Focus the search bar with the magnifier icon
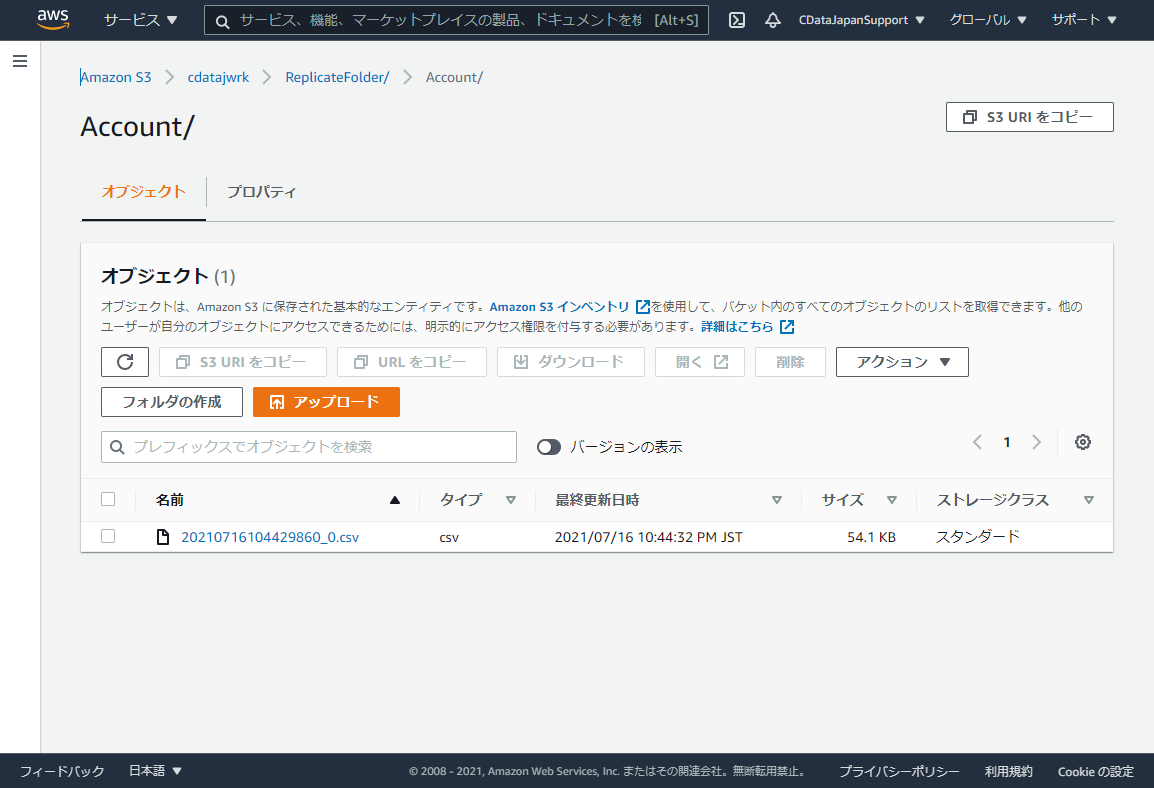 [456, 19]
